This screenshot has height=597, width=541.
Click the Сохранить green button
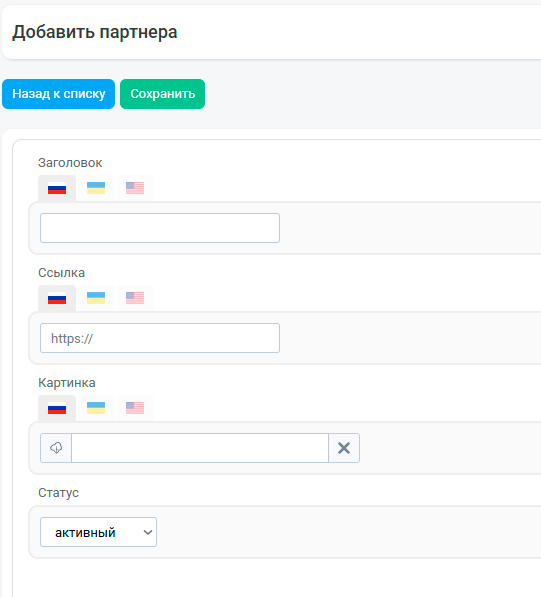point(163,94)
